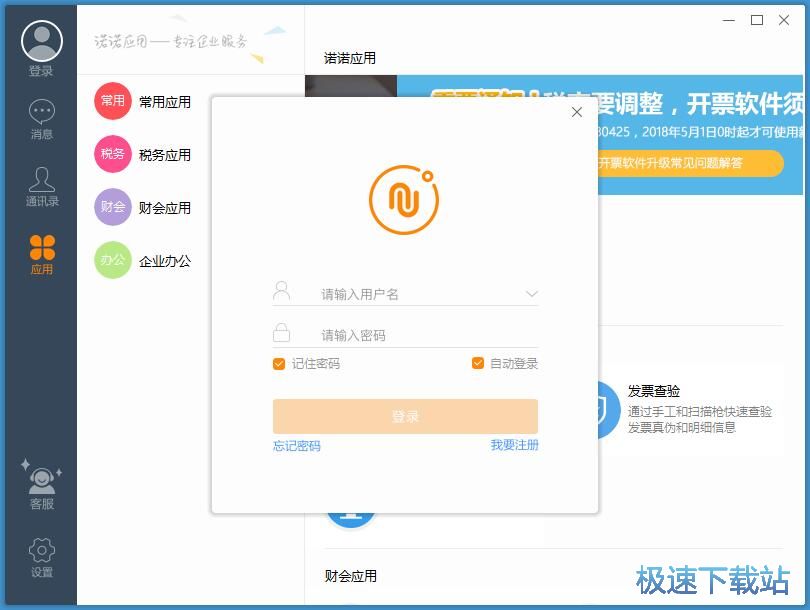Click 开票软件升级常见问题解答 banner button

click(691, 163)
